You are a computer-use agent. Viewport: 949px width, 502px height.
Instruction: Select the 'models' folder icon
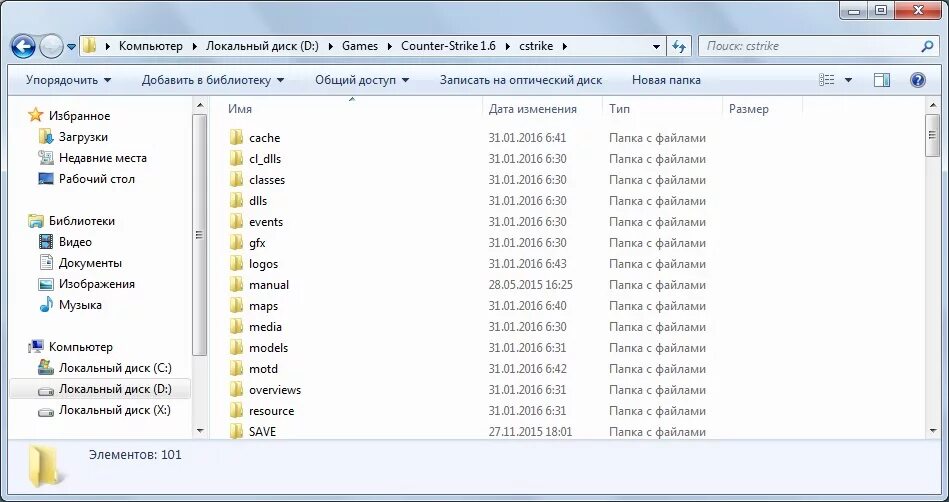pyautogui.click(x=237, y=348)
